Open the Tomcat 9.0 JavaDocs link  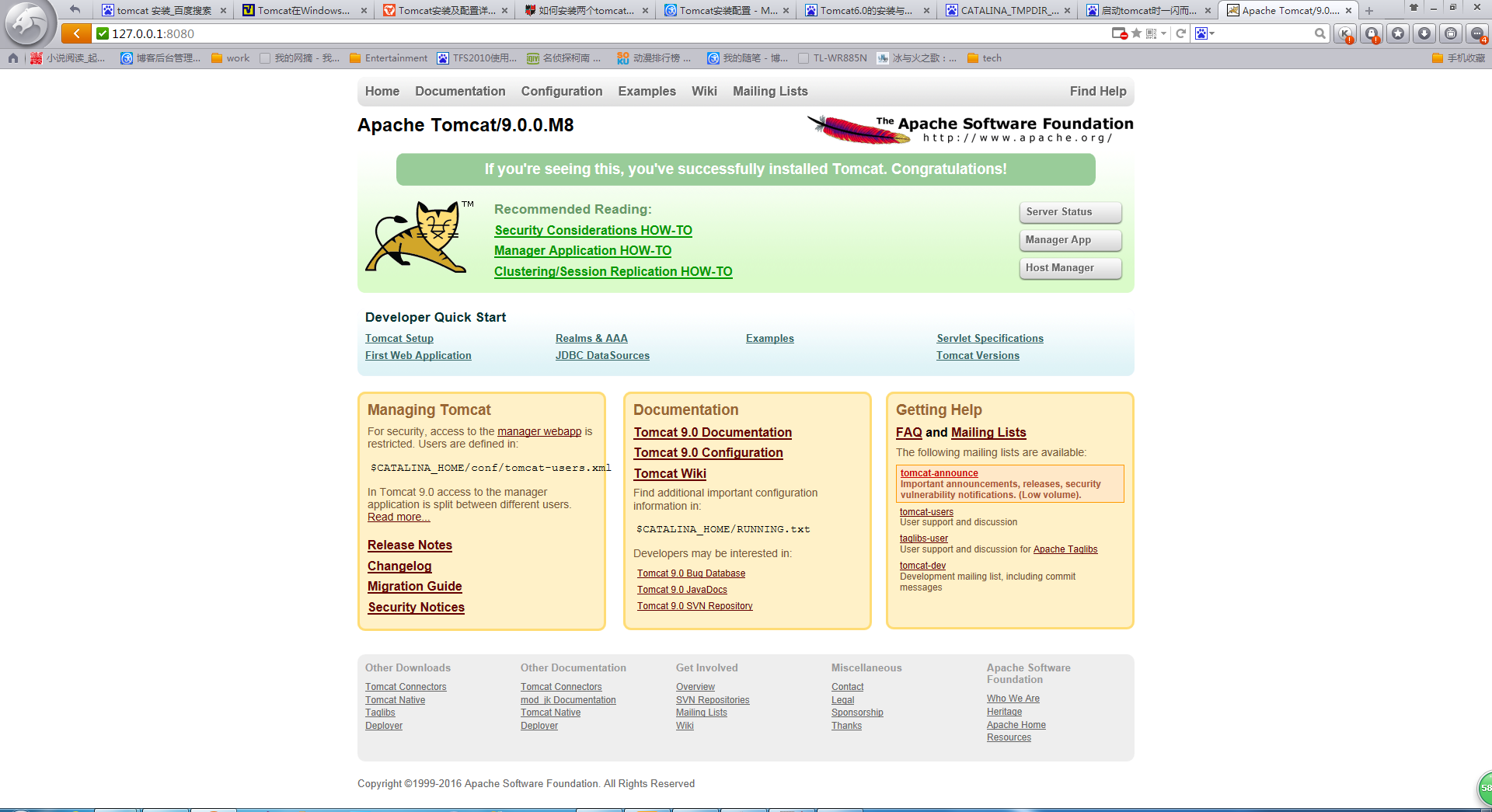[x=682, y=590]
